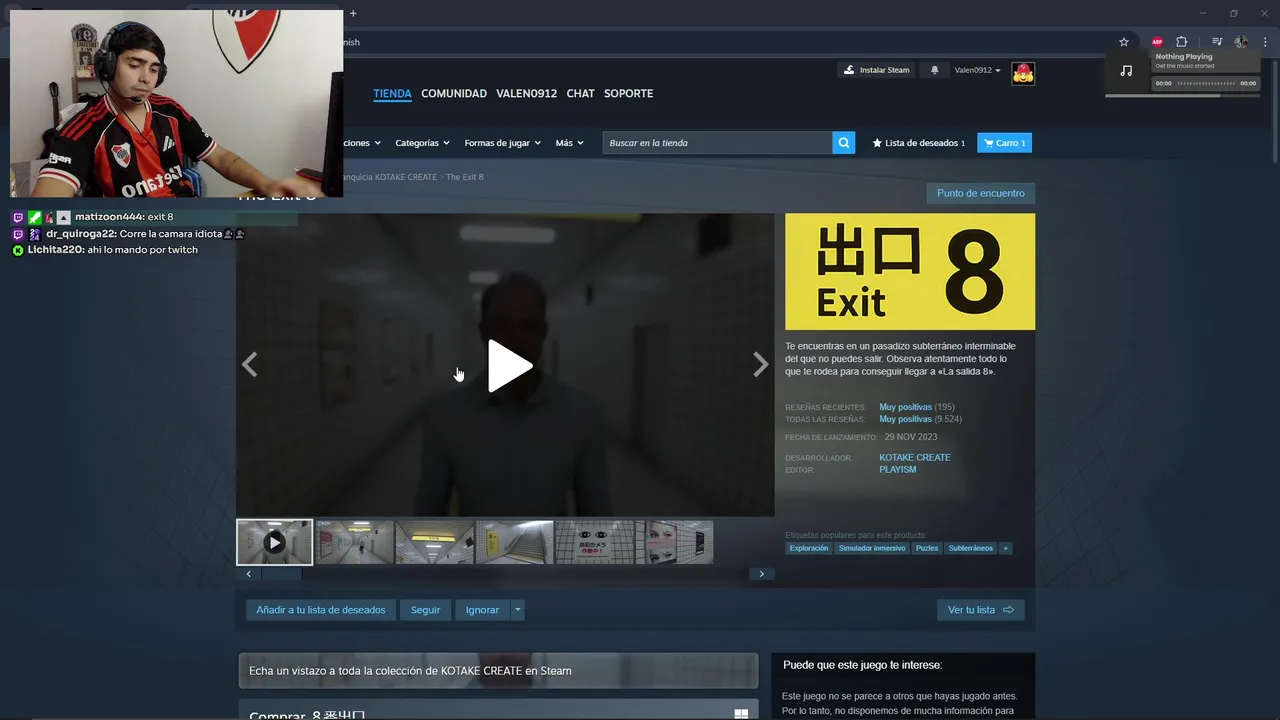Open the browser extensions puzzle icon
The width and height of the screenshot is (1280, 720).
coord(1181,42)
